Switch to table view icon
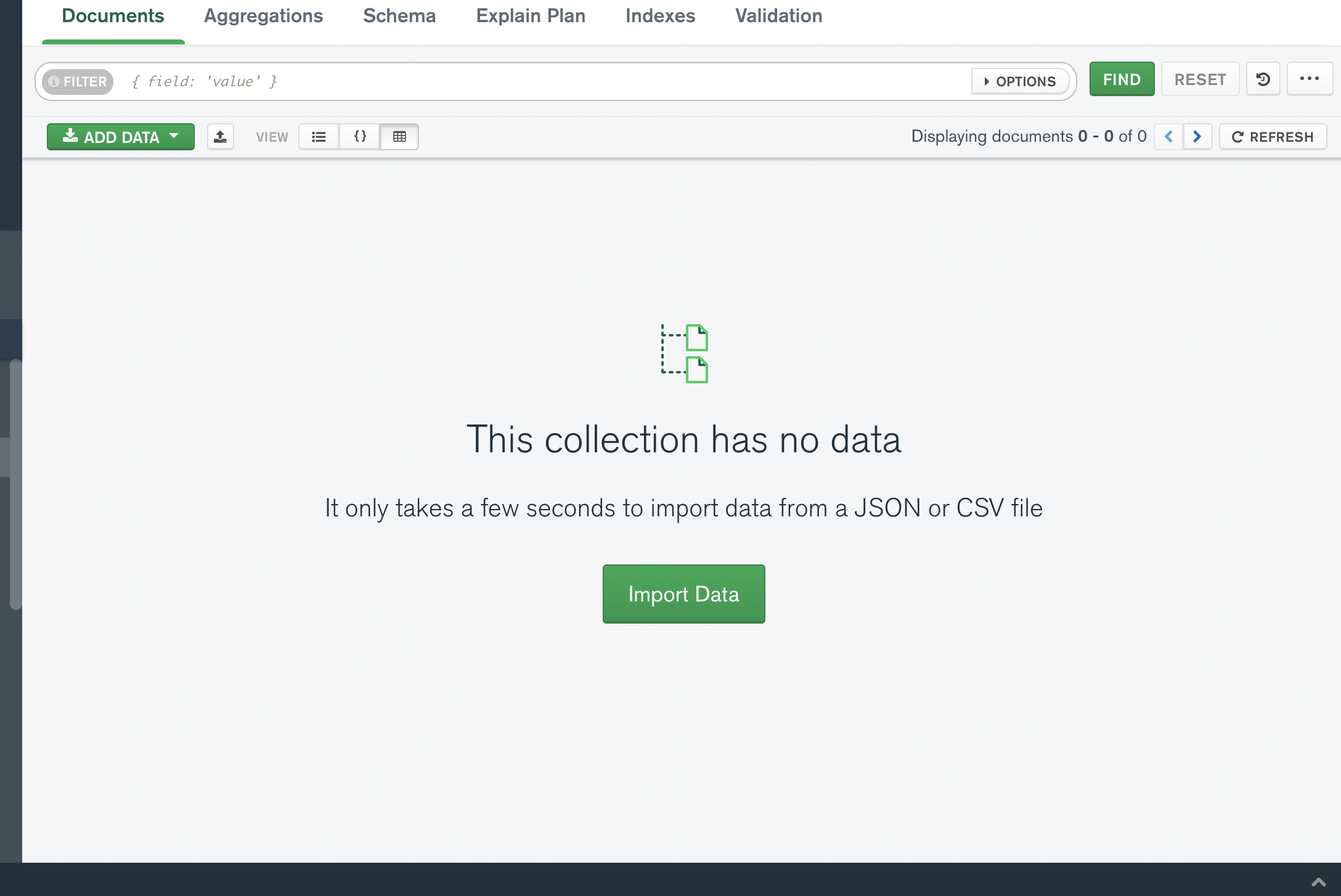Screen dimensions: 1341x896 point(399,137)
